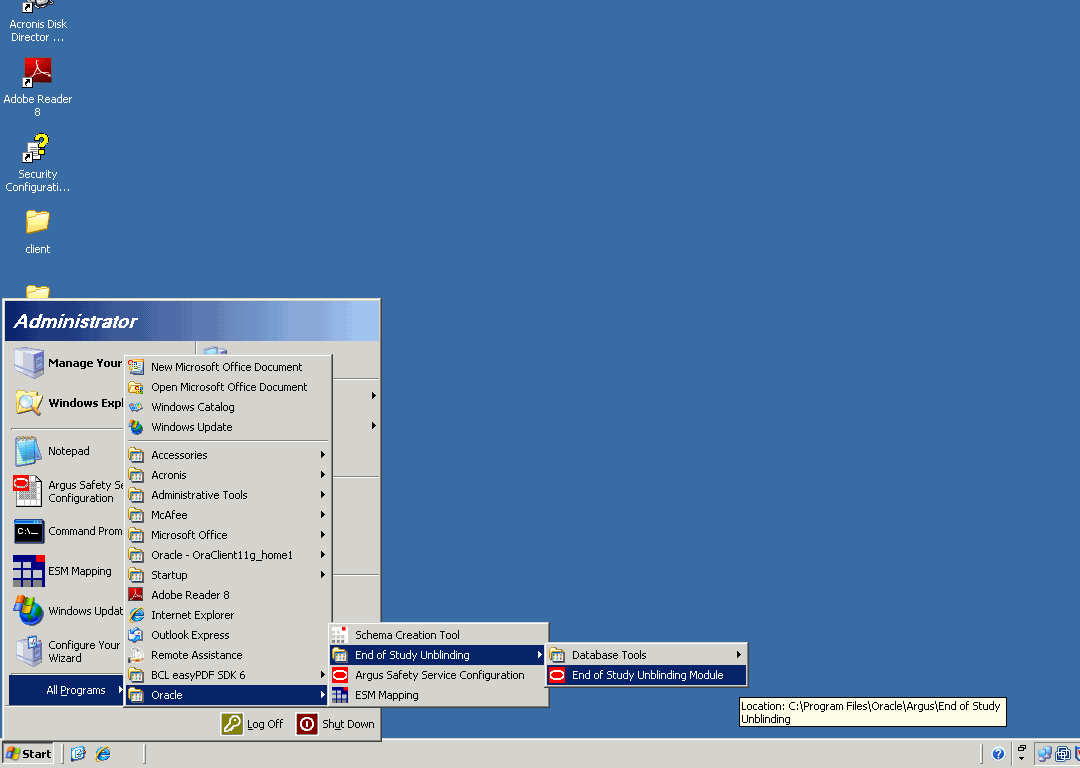Click the Shut Down button
1080x768 pixels.
(x=336, y=724)
